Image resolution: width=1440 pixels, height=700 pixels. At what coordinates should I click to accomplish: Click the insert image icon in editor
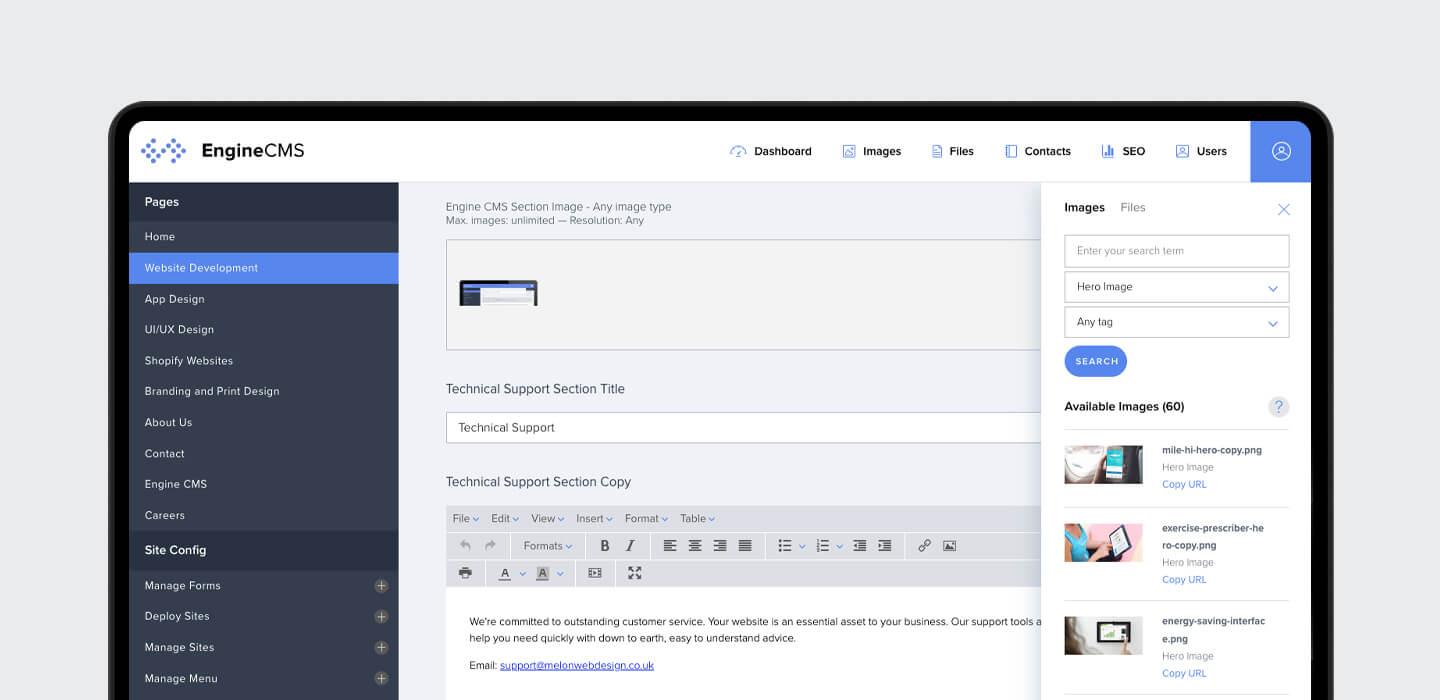[x=949, y=546]
